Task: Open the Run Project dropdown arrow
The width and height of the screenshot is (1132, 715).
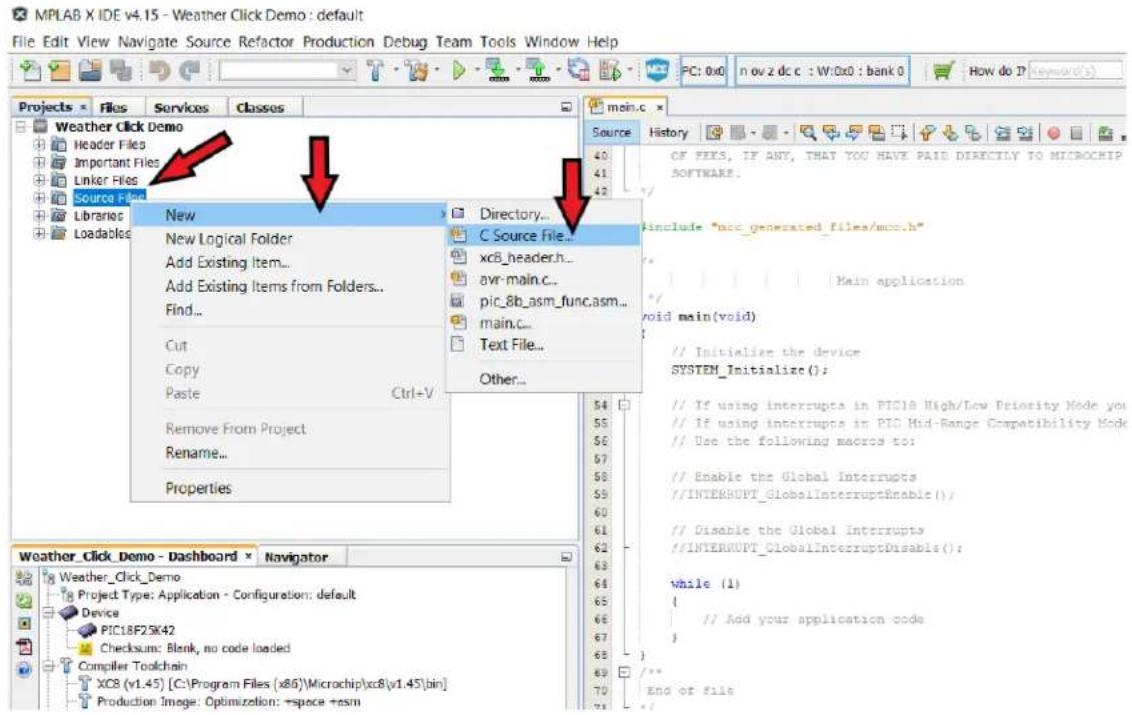Action: point(476,71)
